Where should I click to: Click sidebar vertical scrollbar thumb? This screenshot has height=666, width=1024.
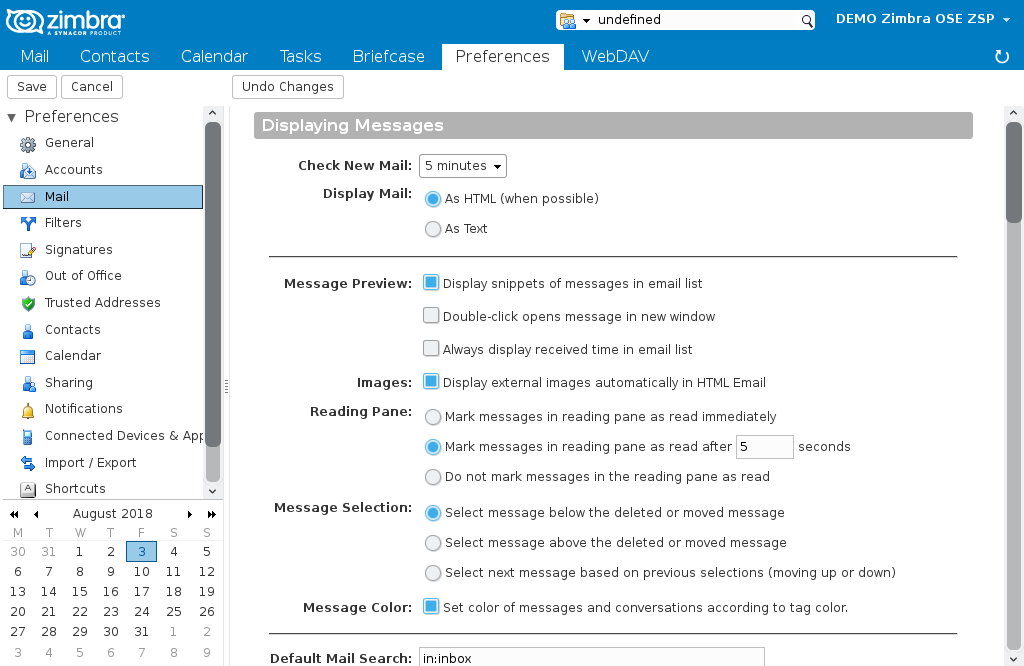(x=212, y=284)
